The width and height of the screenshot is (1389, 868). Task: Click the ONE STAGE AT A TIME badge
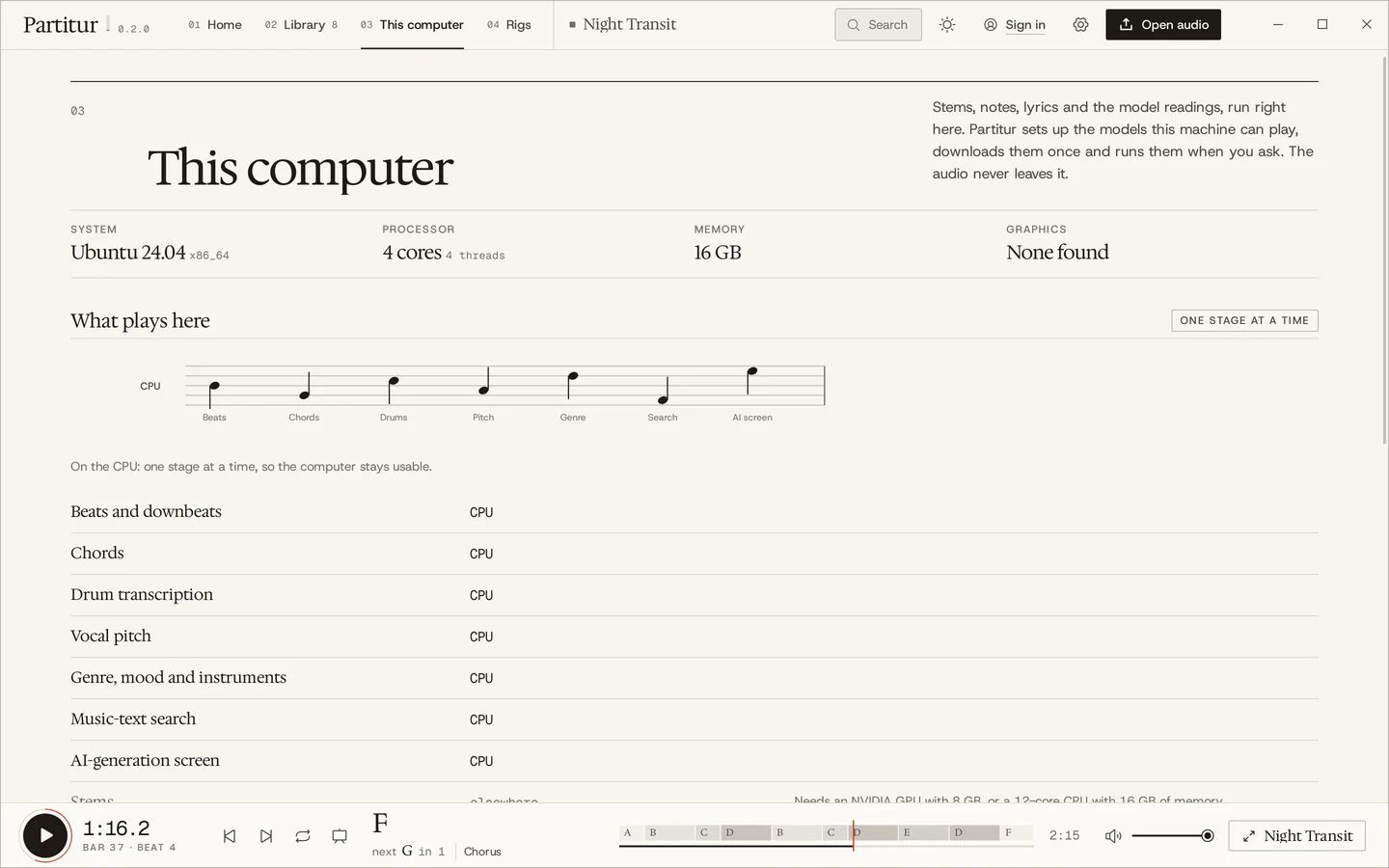tap(1244, 320)
